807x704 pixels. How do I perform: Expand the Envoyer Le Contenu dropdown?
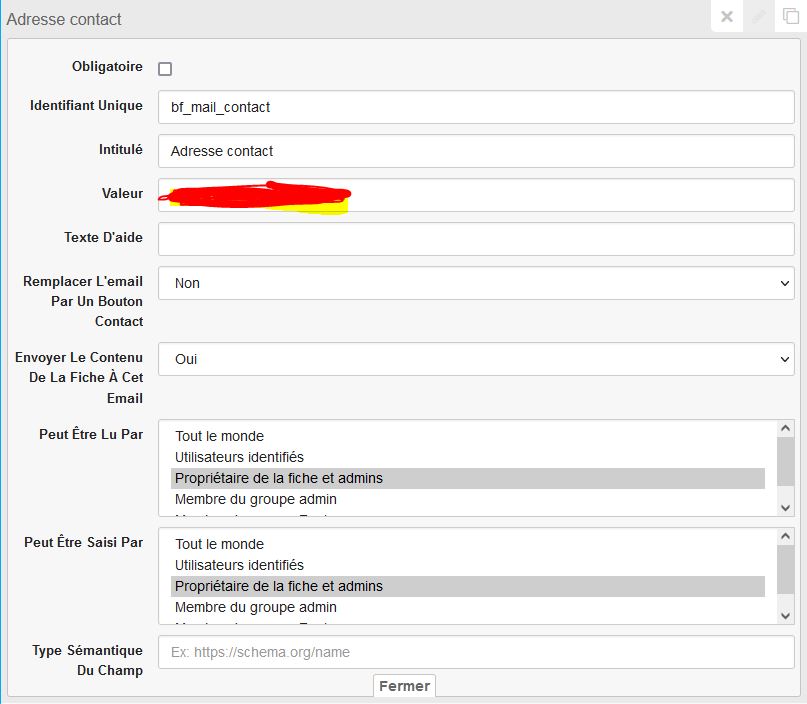(476, 359)
